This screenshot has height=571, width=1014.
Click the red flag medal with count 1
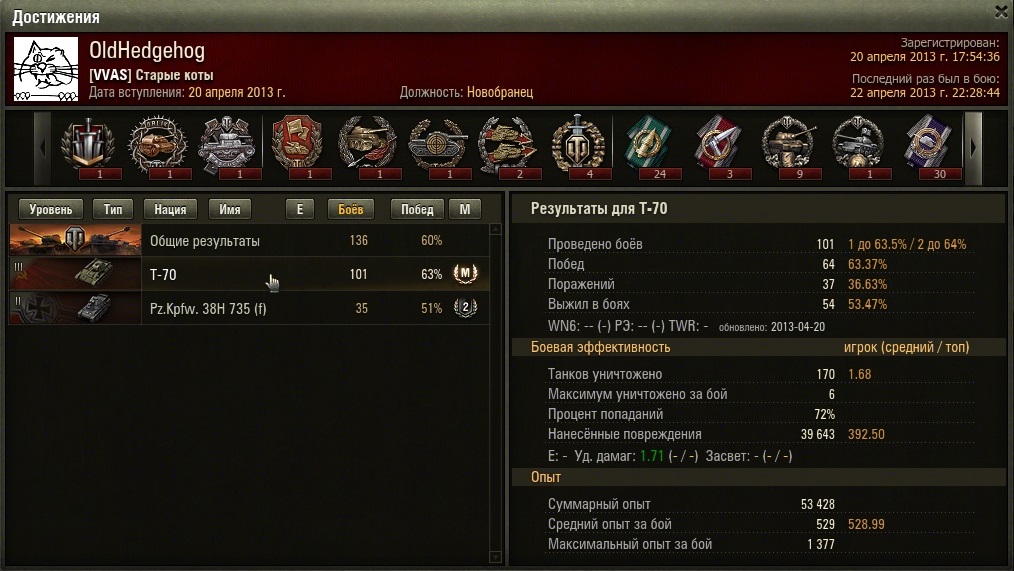pyautogui.click(x=297, y=144)
